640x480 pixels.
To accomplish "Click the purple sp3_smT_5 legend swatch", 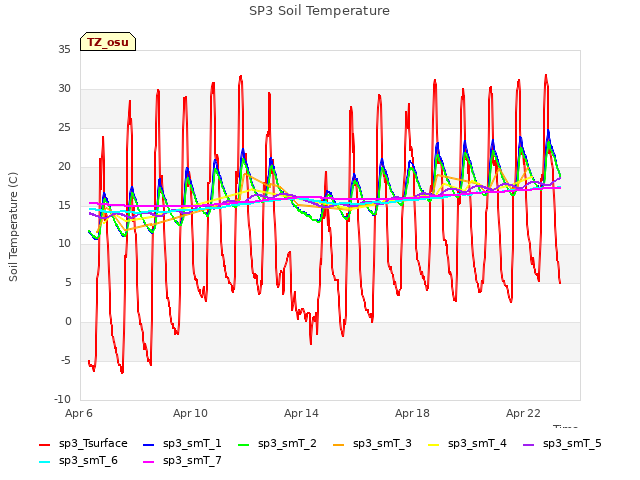I will 529,444.
